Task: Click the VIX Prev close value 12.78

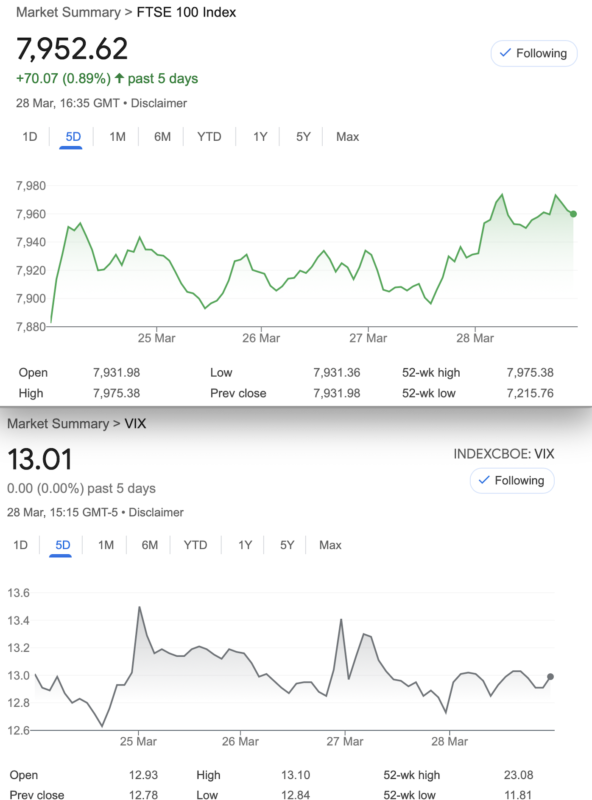Action: tap(143, 794)
